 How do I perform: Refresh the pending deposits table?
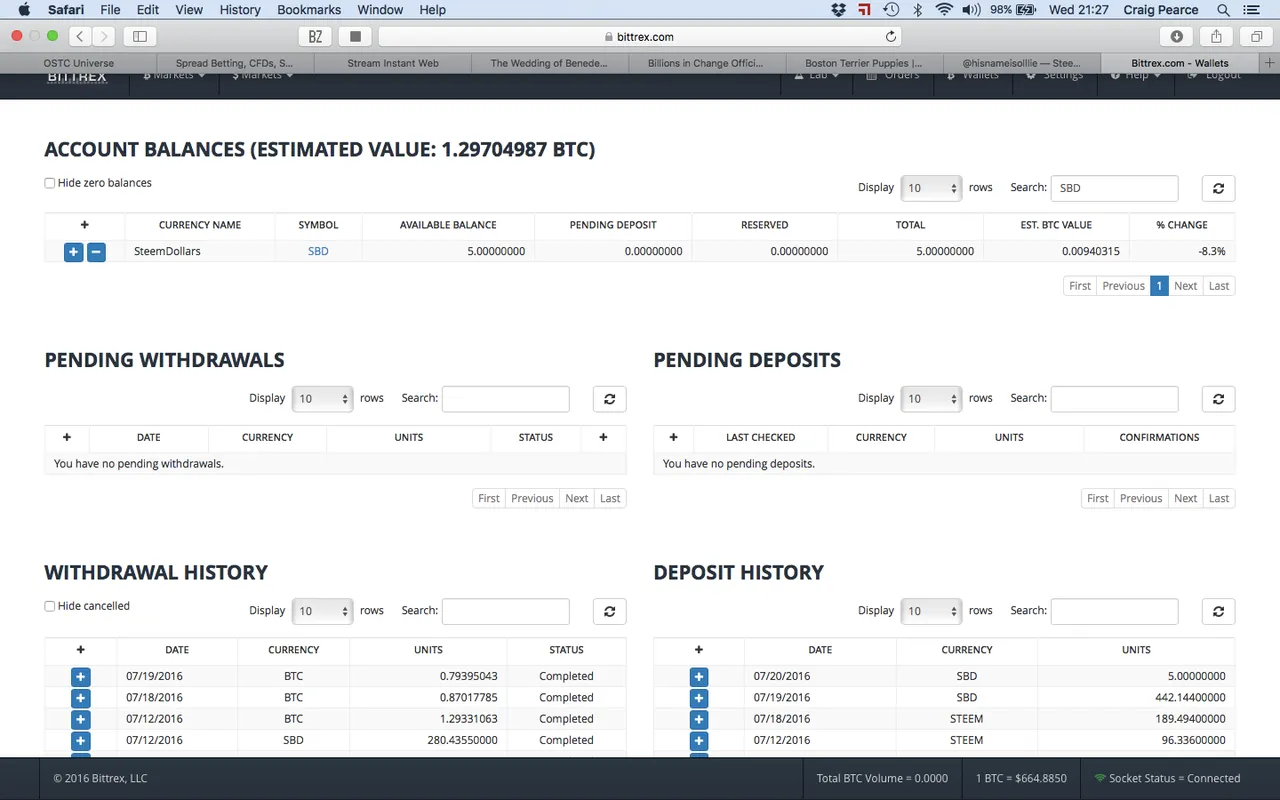pyautogui.click(x=1218, y=399)
